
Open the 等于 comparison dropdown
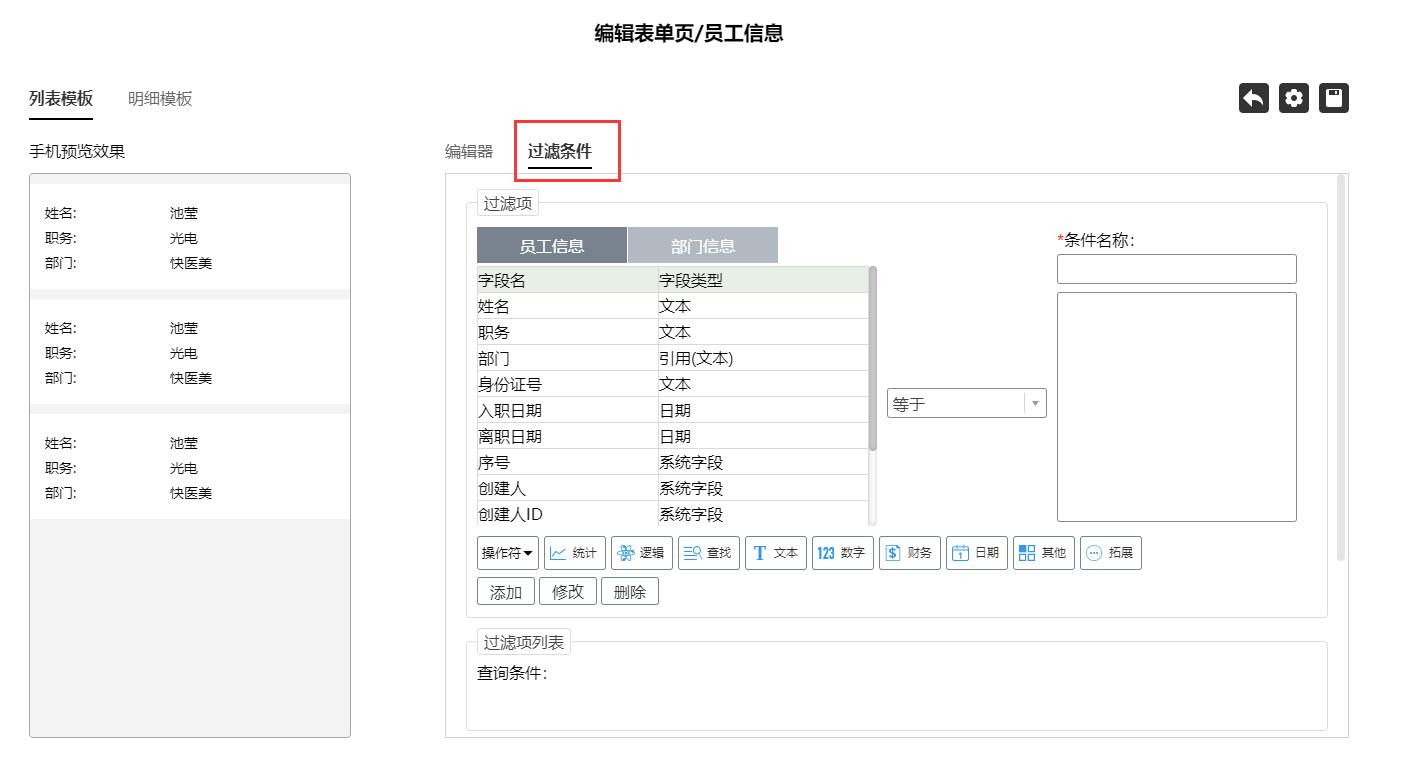(x=967, y=404)
